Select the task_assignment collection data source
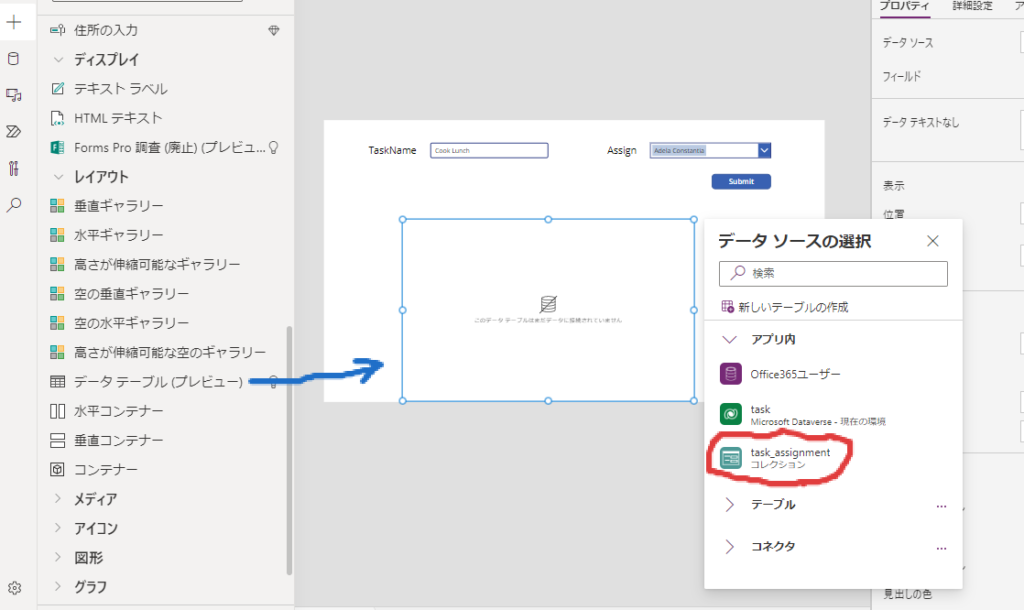The width and height of the screenshot is (1024, 610). click(790, 458)
